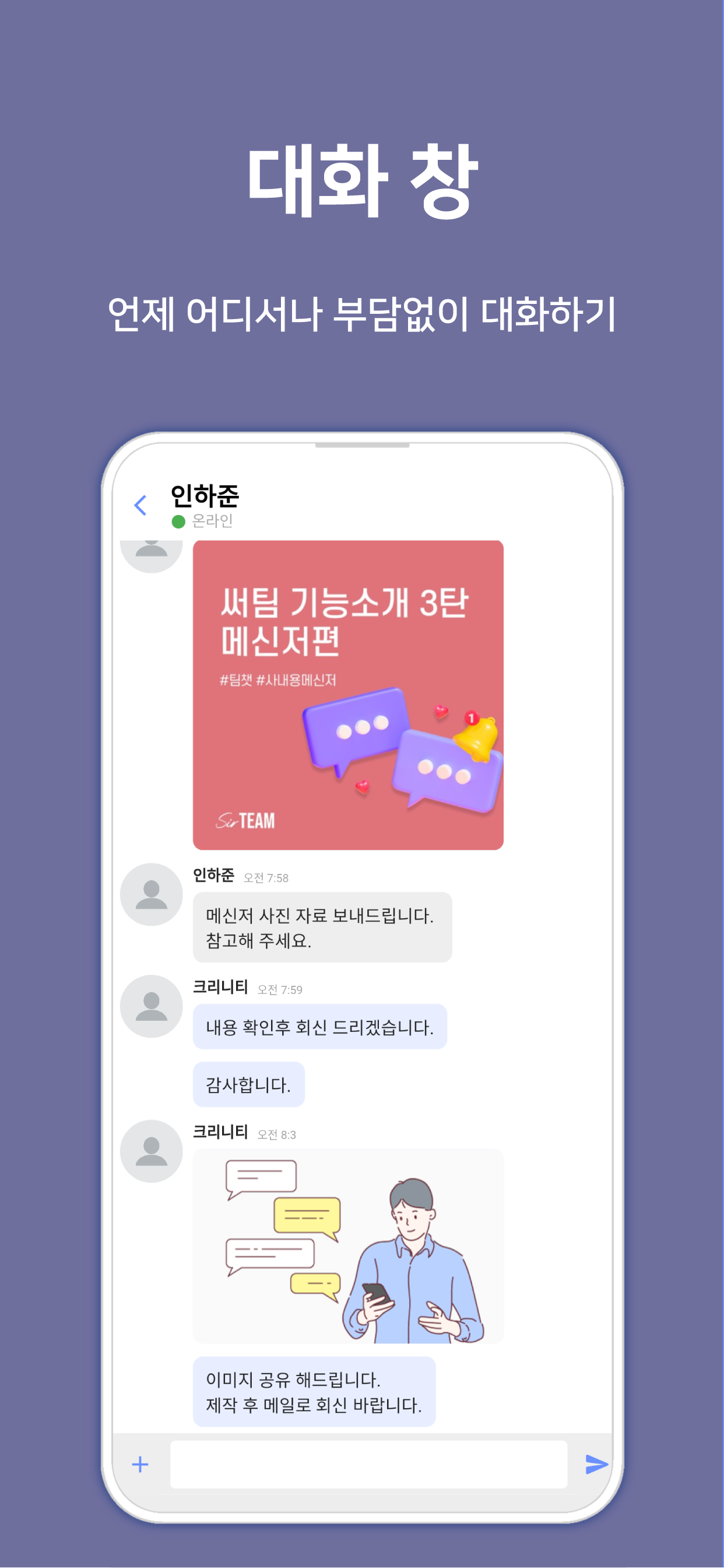This screenshot has width=724, height=1568.
Task: Tap the blue back arrow icon
Action: tap(140, 505)
